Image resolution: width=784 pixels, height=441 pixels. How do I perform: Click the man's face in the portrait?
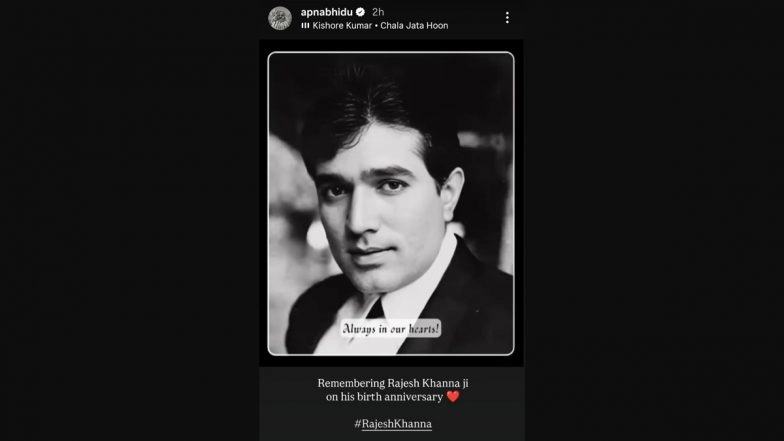click(380, 210)
